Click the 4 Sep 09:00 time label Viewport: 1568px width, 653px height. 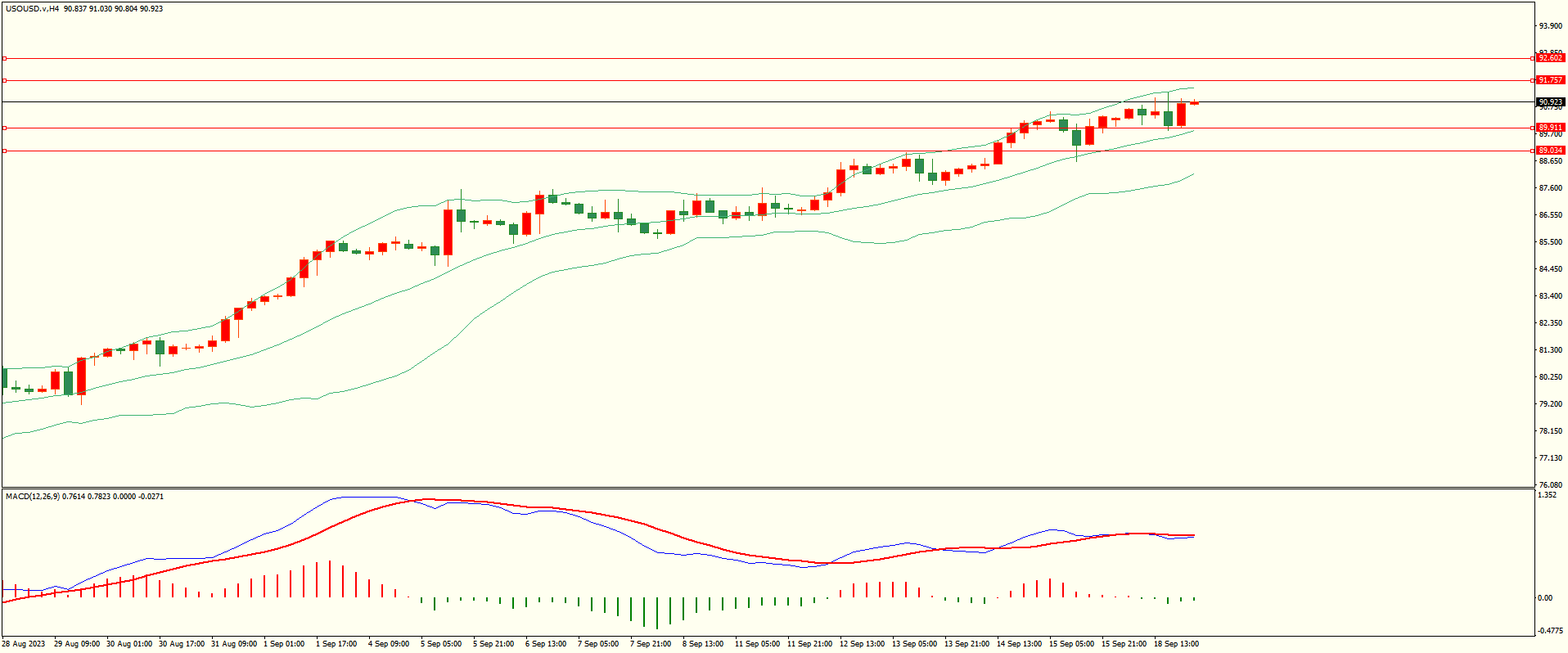(389, 644)
